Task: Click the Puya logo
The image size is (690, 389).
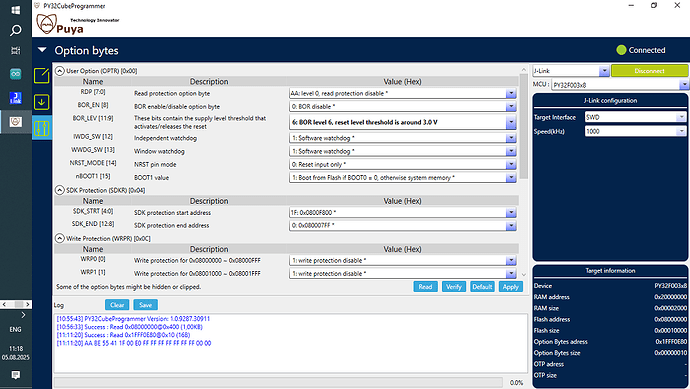Action: pyautogui.click(x=60, y=24)
